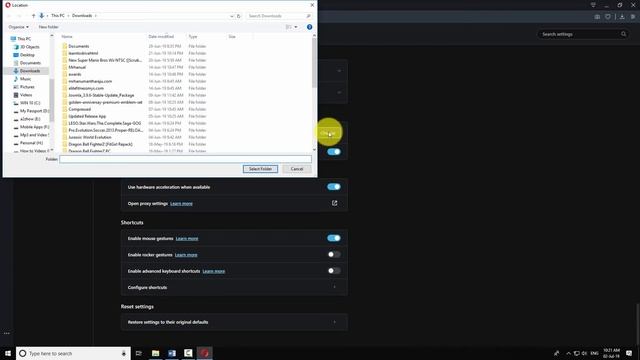Open Task View from the taskbar

pos(139,353)
